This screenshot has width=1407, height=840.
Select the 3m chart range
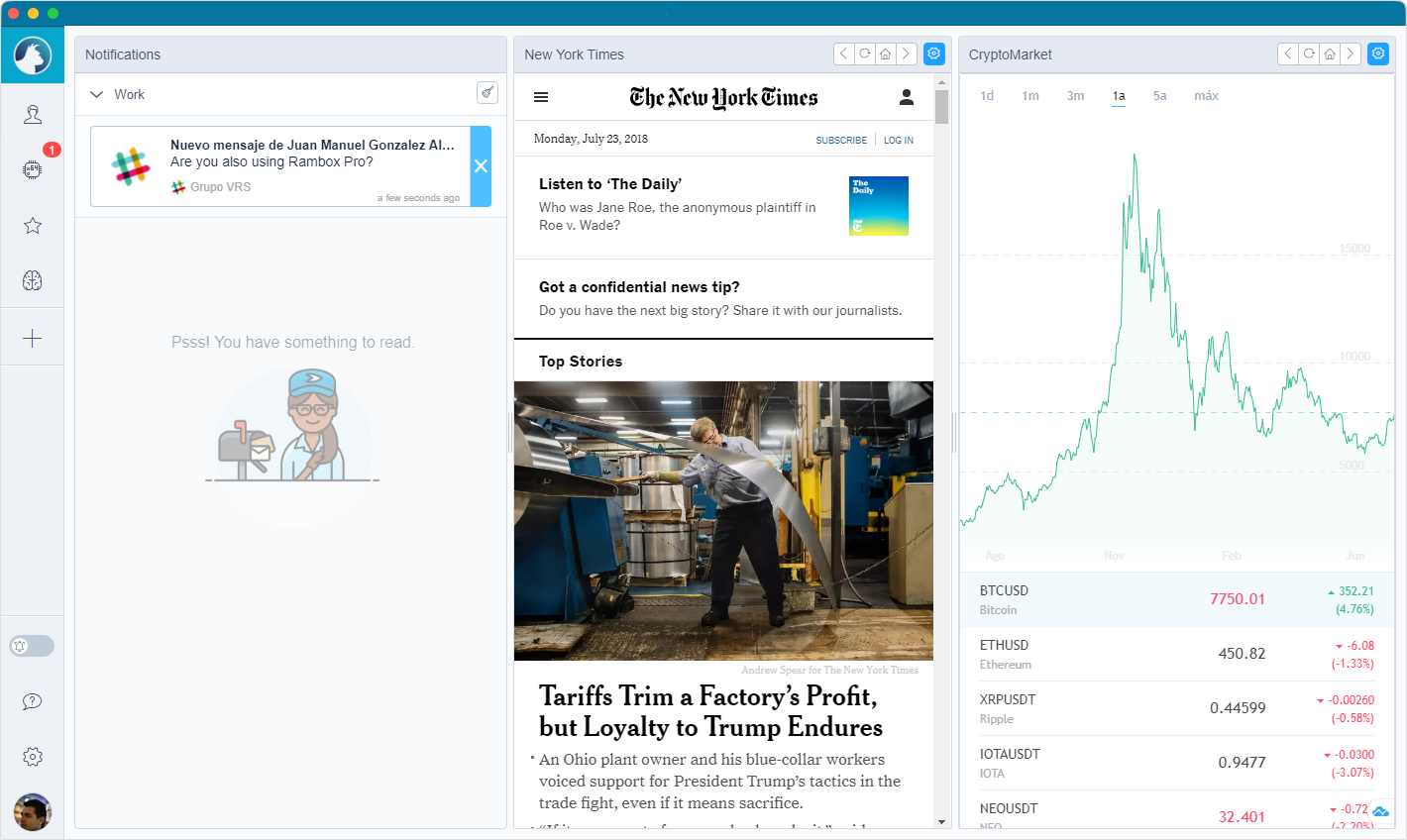point(1075,96)
